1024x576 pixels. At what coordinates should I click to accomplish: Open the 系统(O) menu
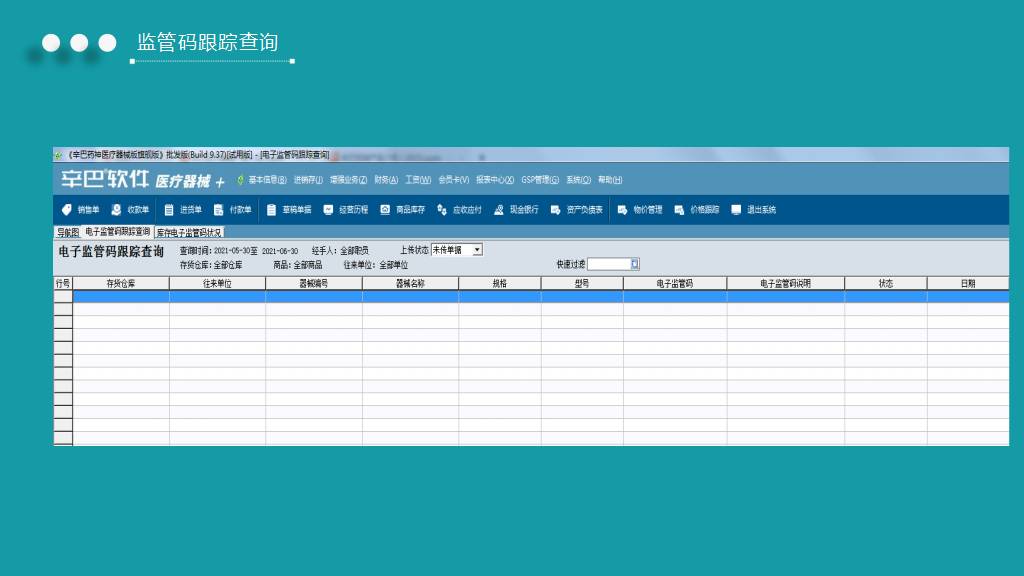(579, 180)
